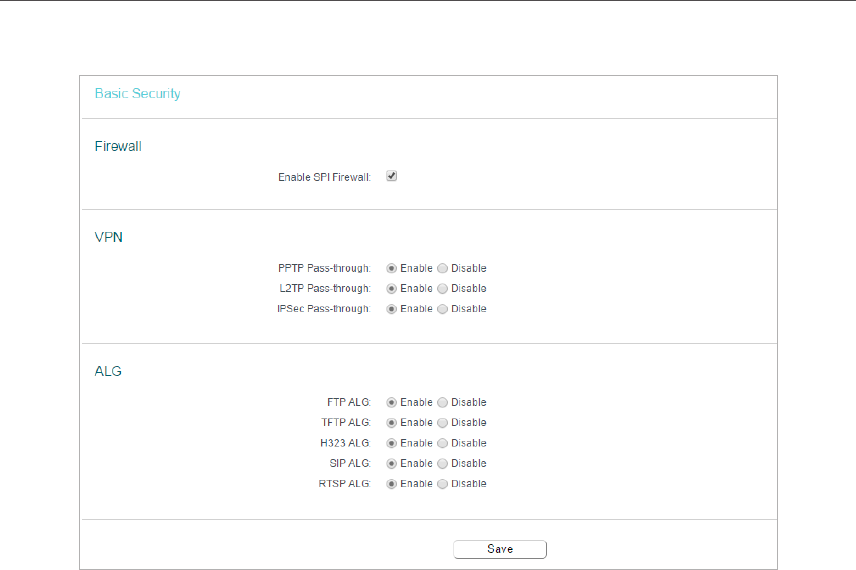Select Enable for PPTP Pass-through

coord(391,268)
